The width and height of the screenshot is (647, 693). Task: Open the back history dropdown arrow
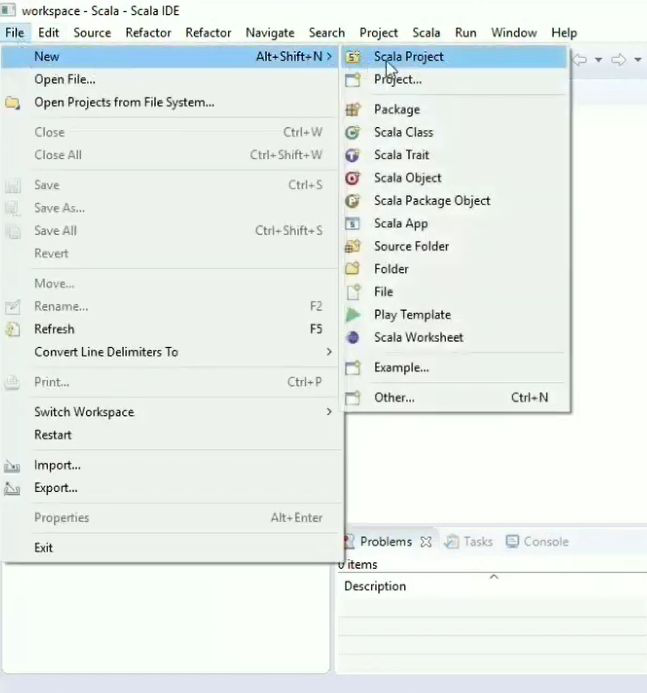[598, 60]
